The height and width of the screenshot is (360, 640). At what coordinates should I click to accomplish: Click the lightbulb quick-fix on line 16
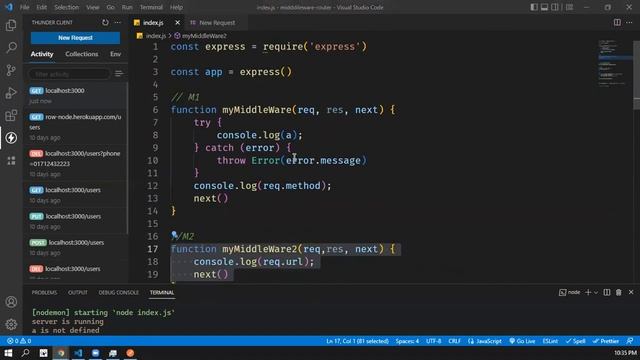pyautogui.click(x=174, y=235)
